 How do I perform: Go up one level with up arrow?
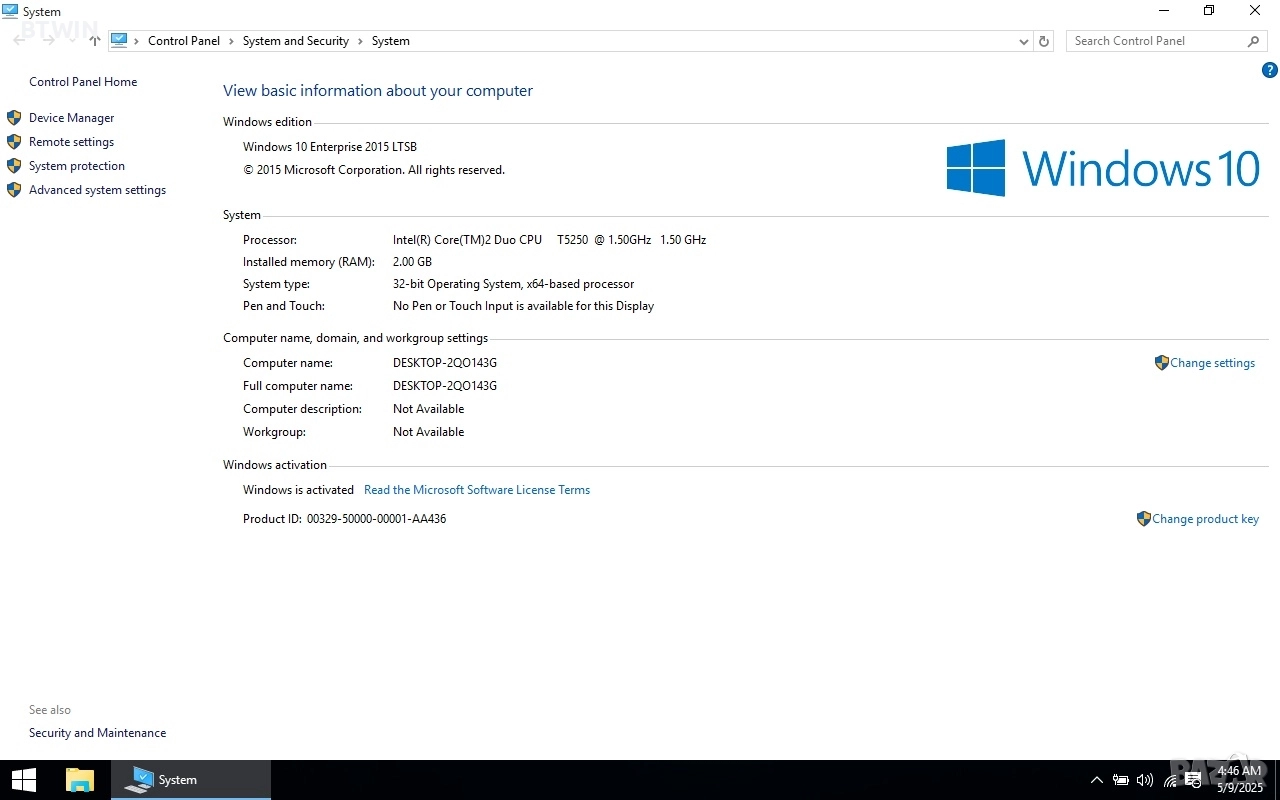pyautogui.click(x=95, y=41)
